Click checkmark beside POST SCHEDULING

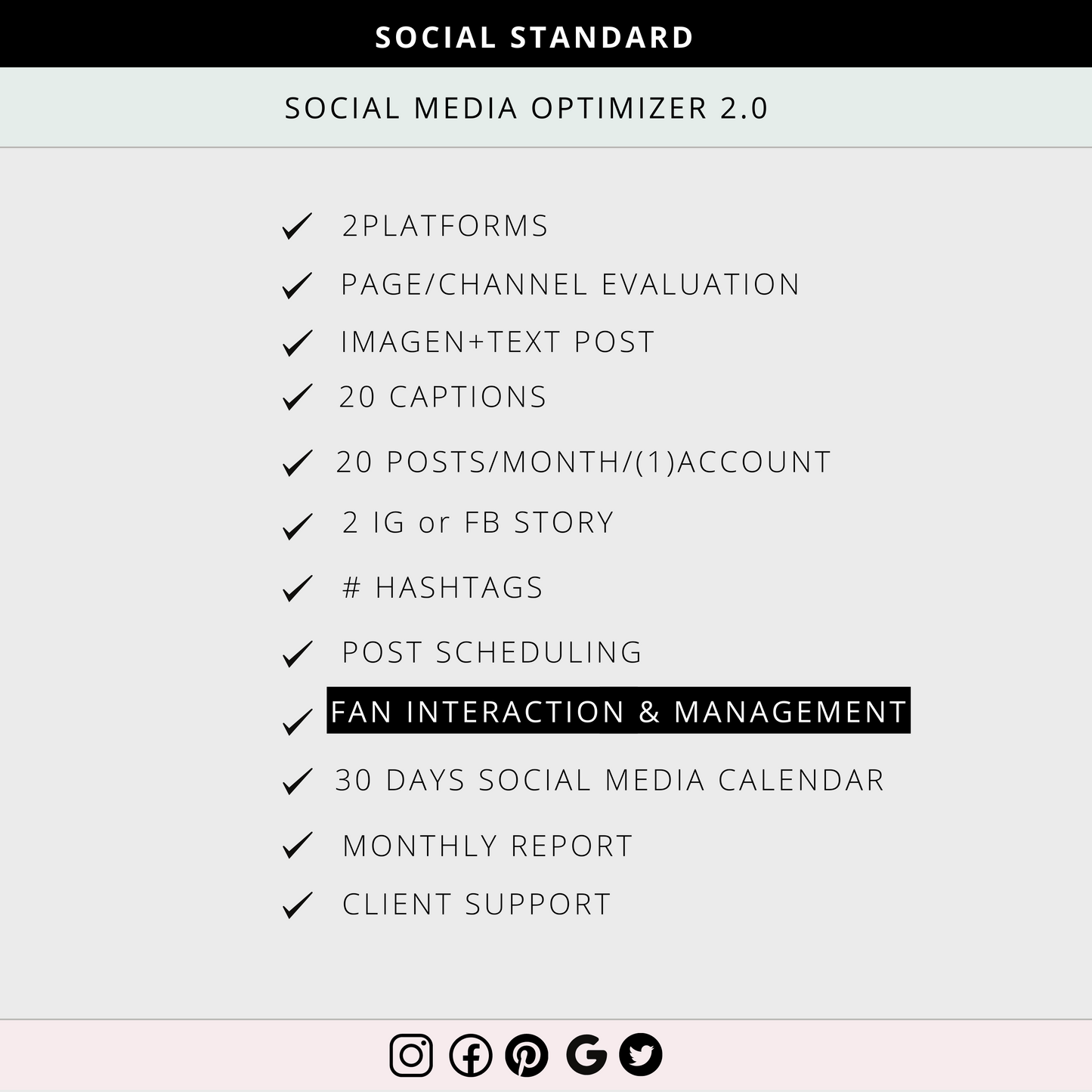[297, 654]
